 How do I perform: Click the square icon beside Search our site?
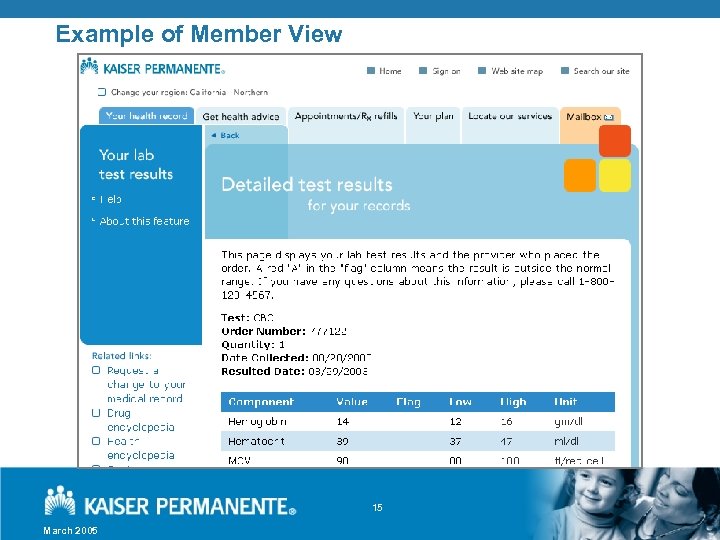[x=565, y=71]
